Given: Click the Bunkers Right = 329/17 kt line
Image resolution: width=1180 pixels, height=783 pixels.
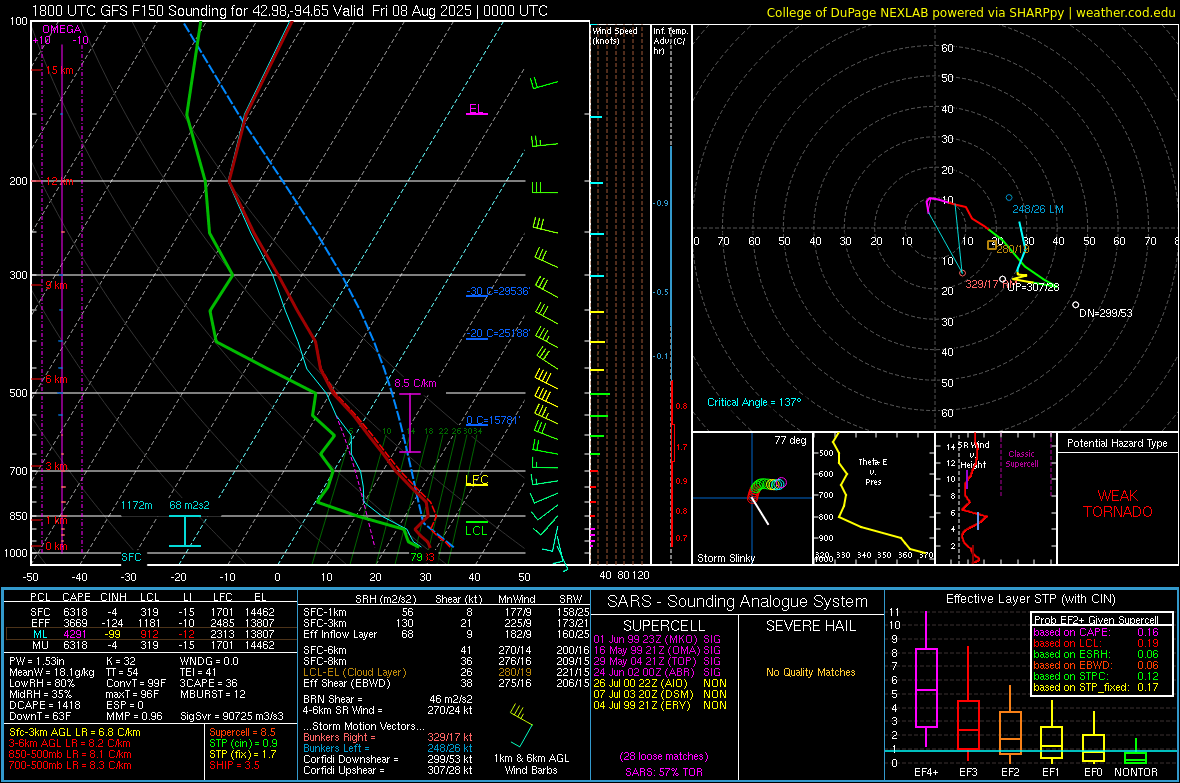Looking at the screenshot, I should click(388, 737).
